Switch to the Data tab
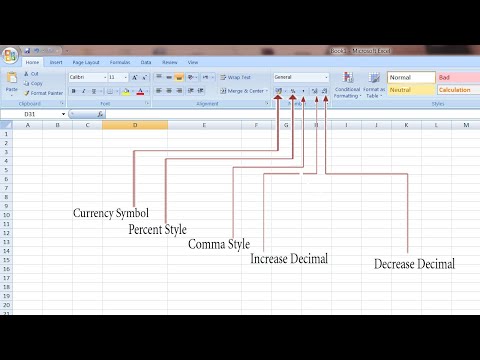Image resolution: width=480 pixels, height=360 pixels. tap(146, 62)
